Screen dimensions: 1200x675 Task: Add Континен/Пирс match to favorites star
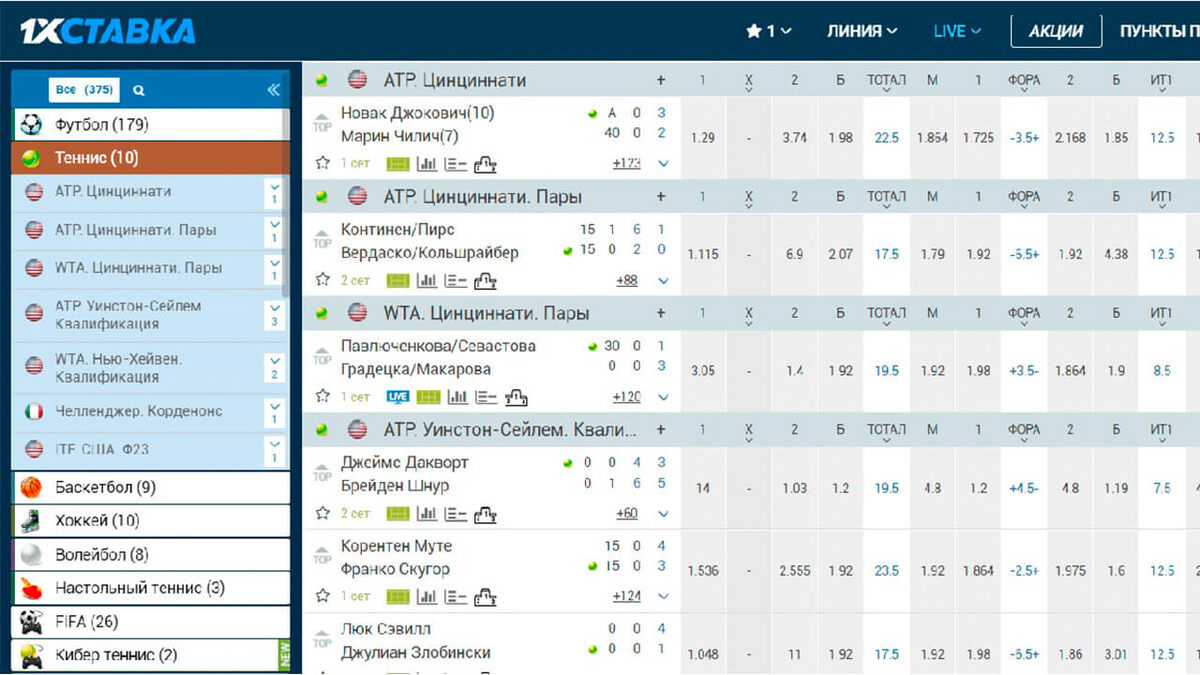click(x=322, y=280)
